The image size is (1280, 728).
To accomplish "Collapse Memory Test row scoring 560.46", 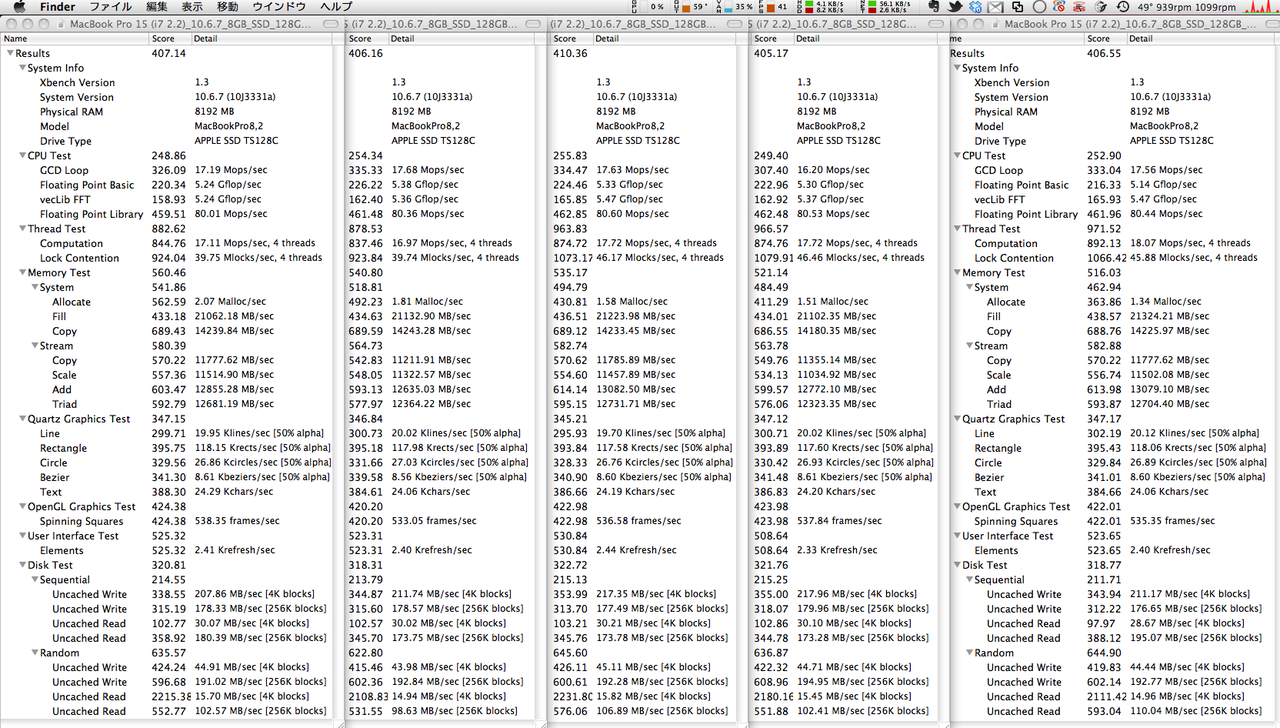I will point(22,273).
